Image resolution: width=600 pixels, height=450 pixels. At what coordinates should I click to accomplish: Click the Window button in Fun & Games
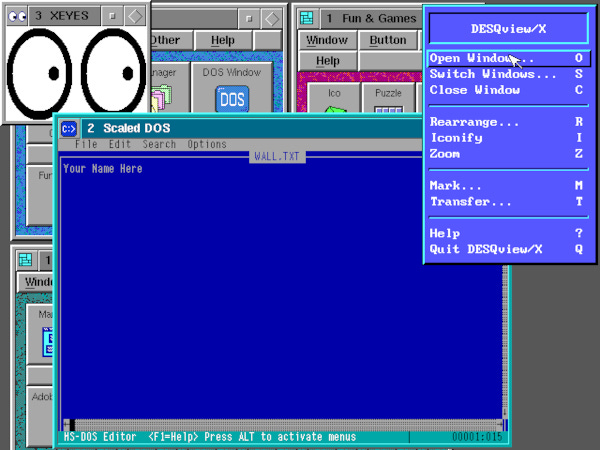(327, 40)
